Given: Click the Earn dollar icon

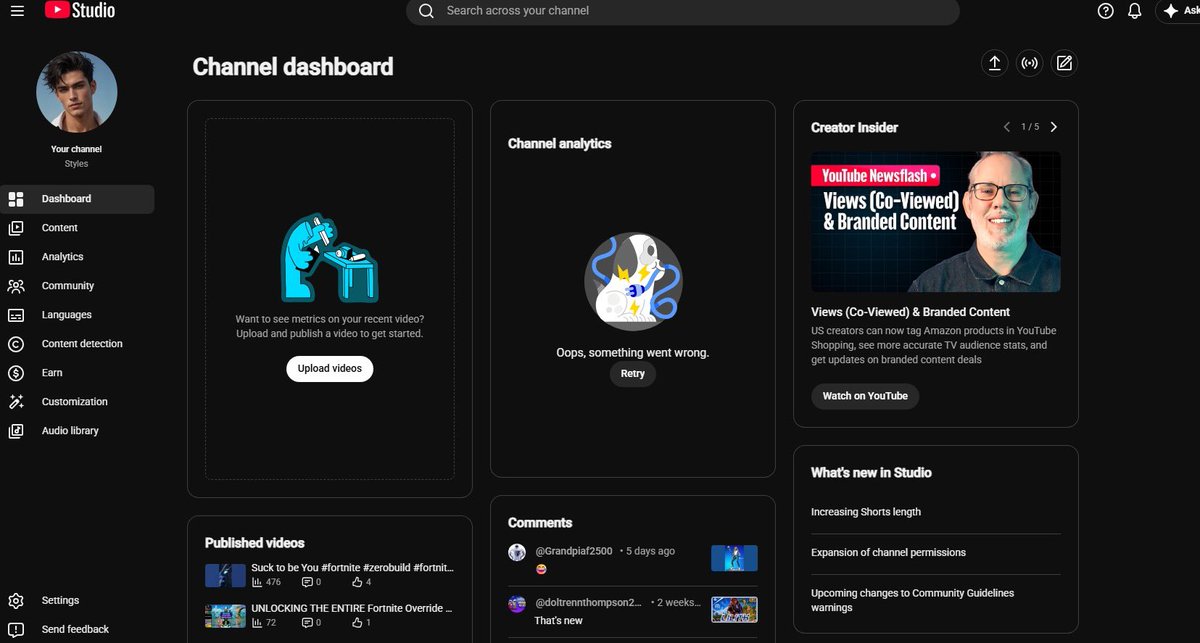Looking at the screenshot, I should 16,373.
